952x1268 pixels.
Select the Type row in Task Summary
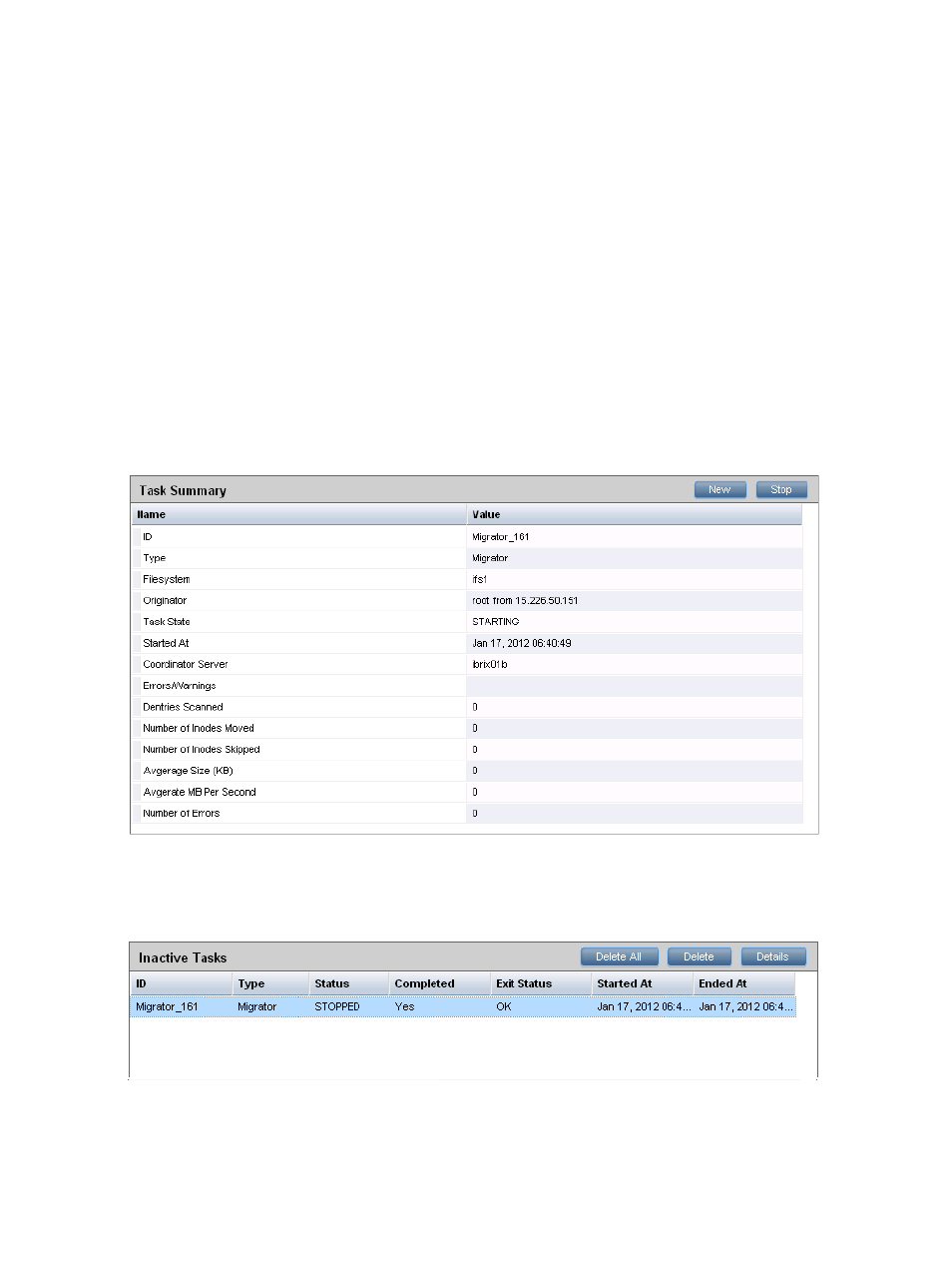(x=467, y=558)
